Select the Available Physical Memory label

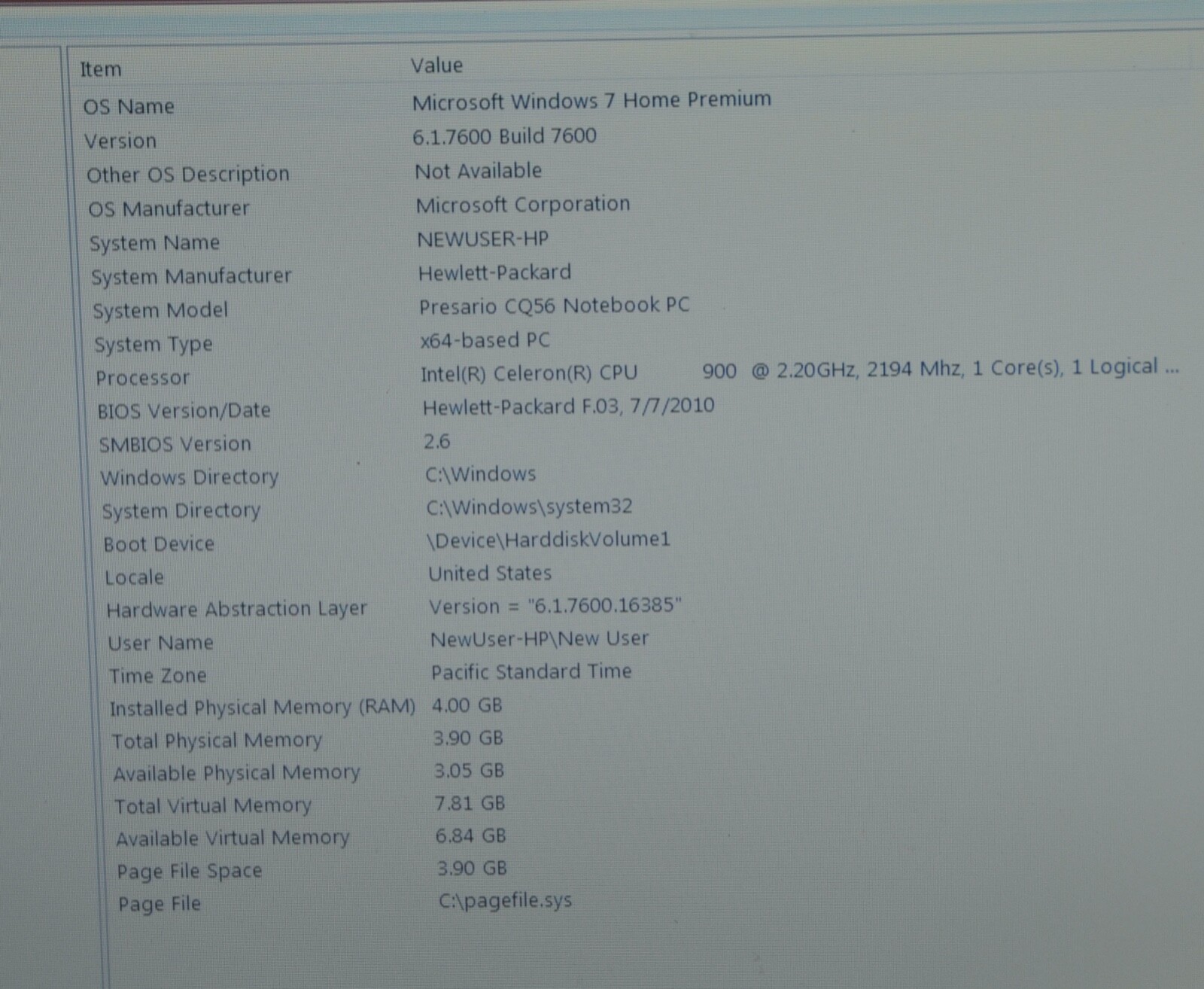(237, 774)
